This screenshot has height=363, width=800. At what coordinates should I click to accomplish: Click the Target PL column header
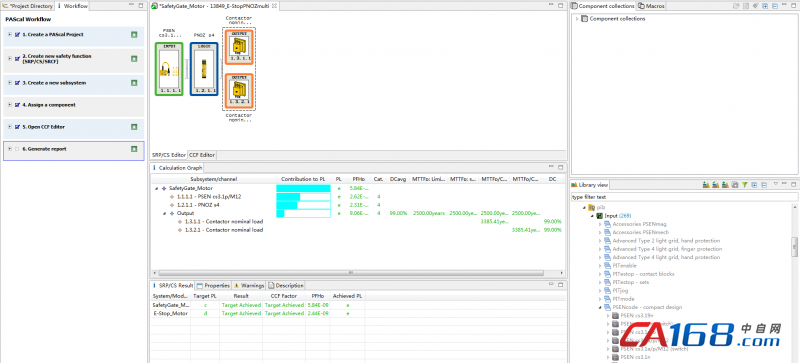[205, 296]
